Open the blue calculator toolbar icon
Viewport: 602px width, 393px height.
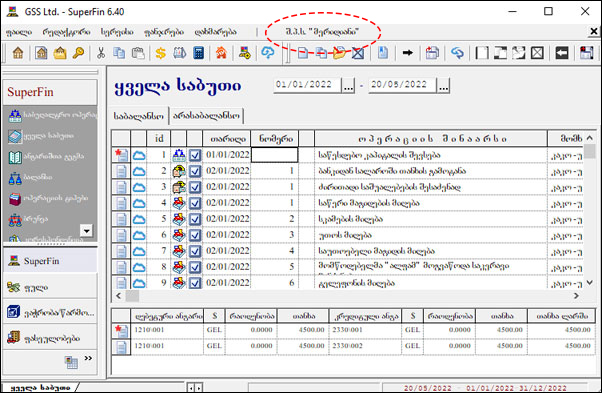point(198,53)
